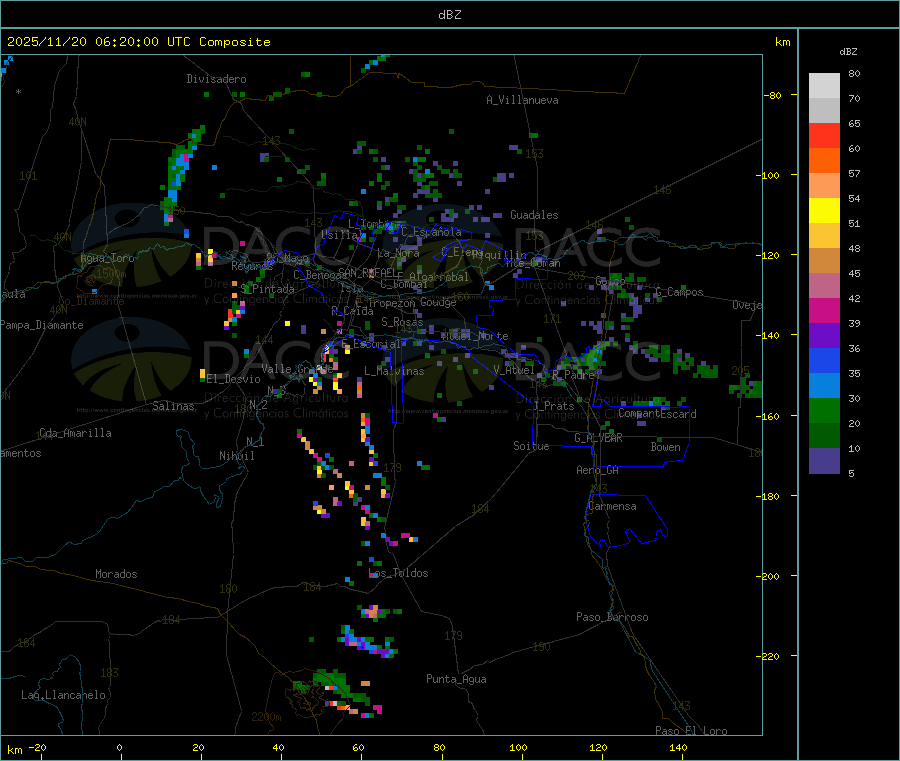Click the Soitue label on the map
The width and height of the screenshot is (900, 761).
point(531,446)
